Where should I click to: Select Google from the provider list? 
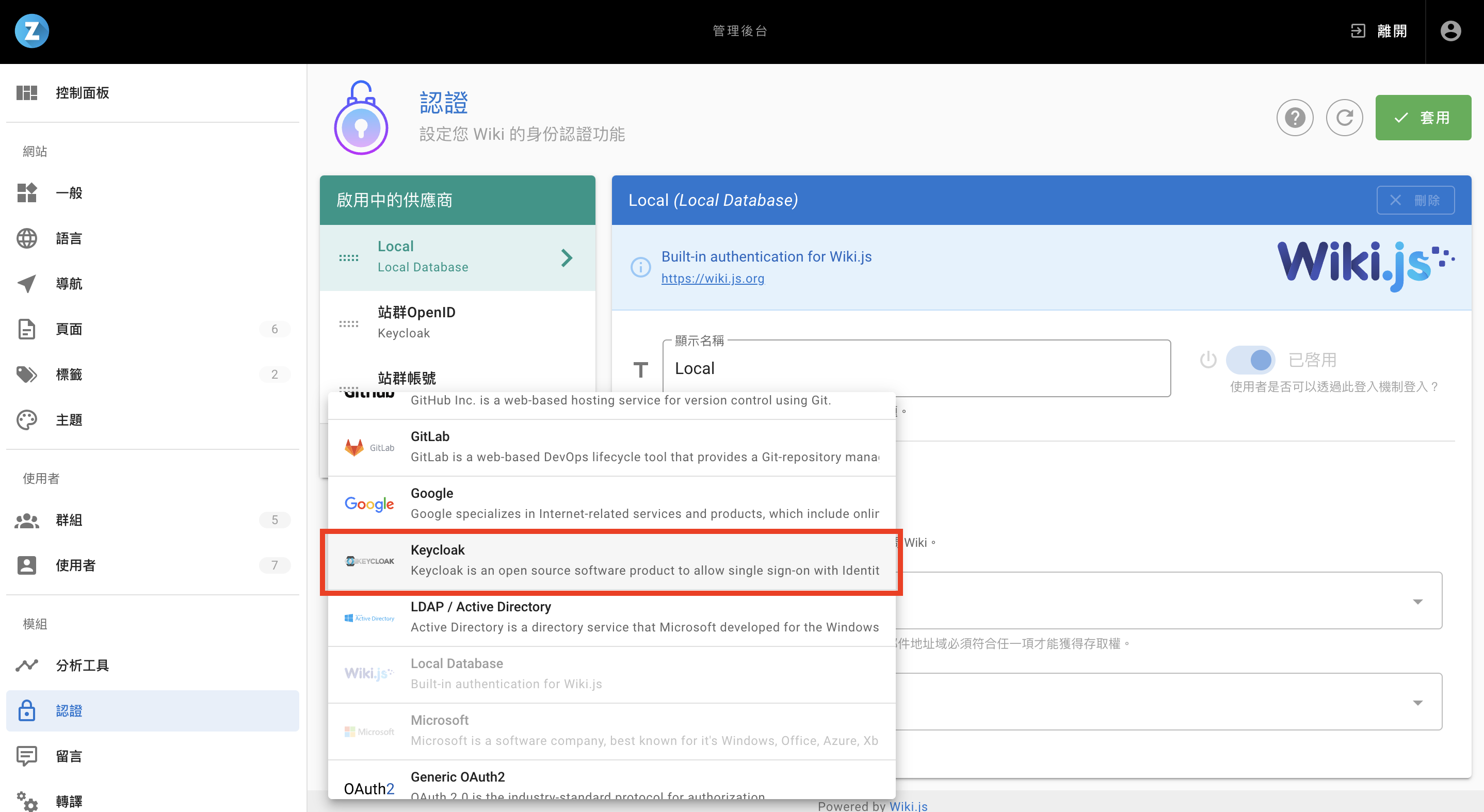(x=611, y=504)
